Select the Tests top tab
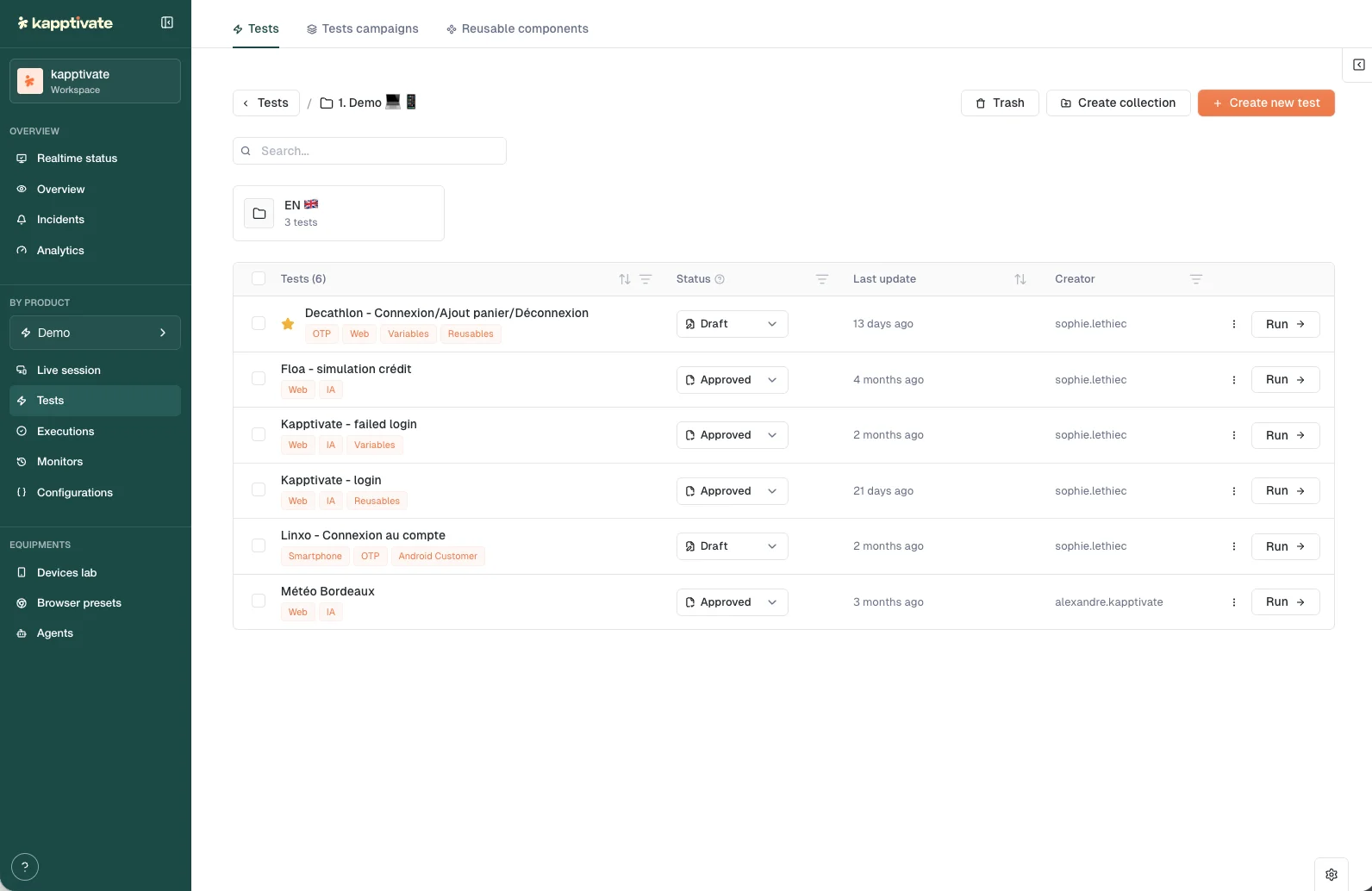1372x891 pixels. [256, 28]
